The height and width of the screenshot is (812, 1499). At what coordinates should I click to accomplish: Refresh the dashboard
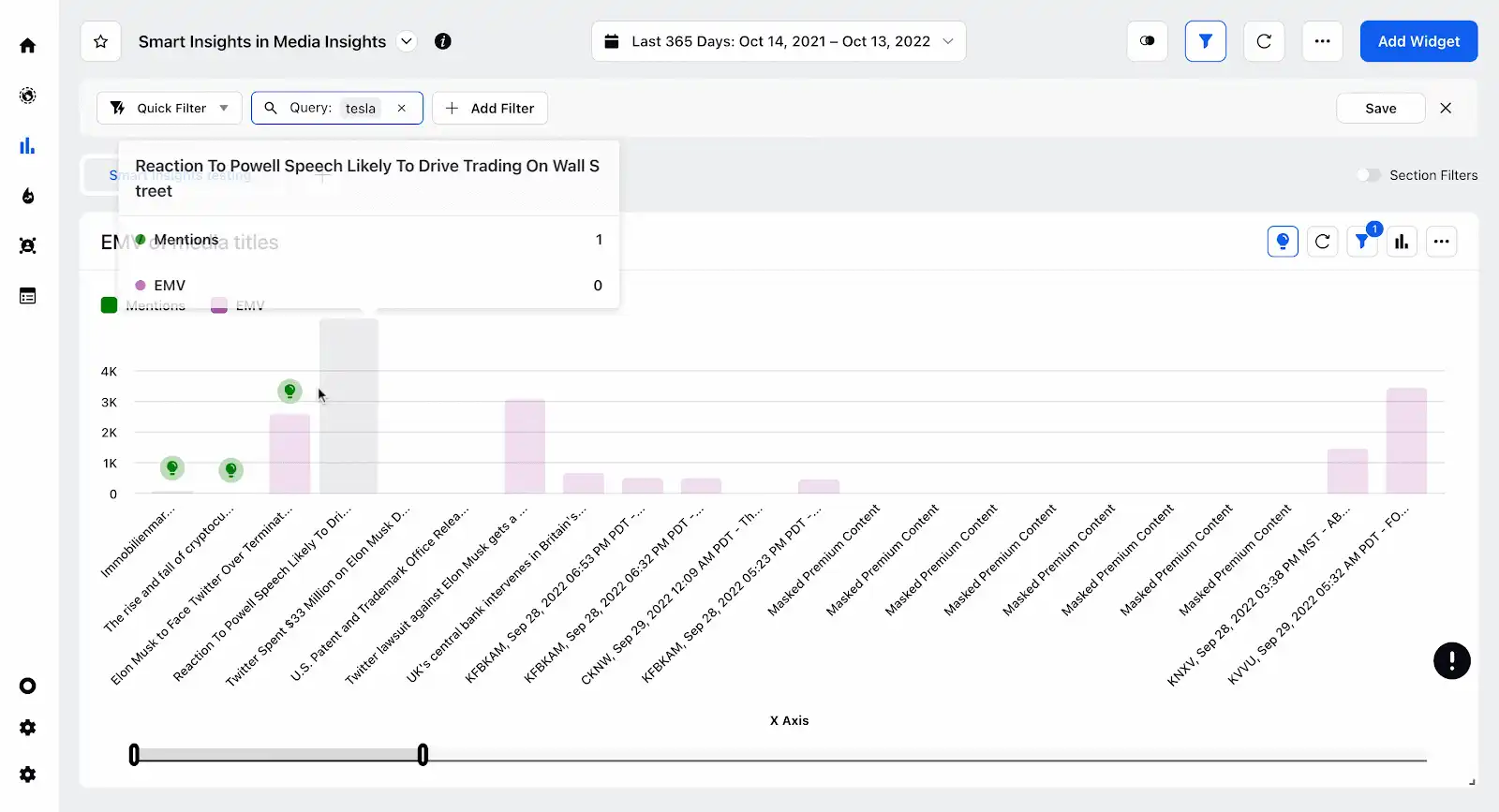point(1264,41)
